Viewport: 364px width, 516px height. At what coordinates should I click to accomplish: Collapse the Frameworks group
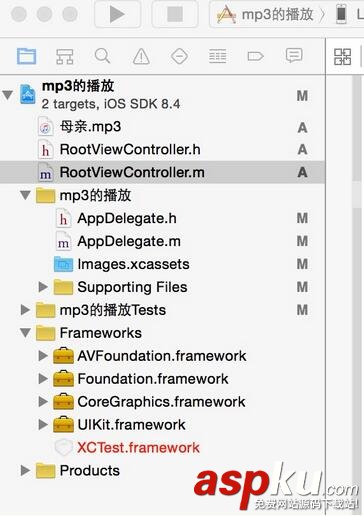pos(25,333)
